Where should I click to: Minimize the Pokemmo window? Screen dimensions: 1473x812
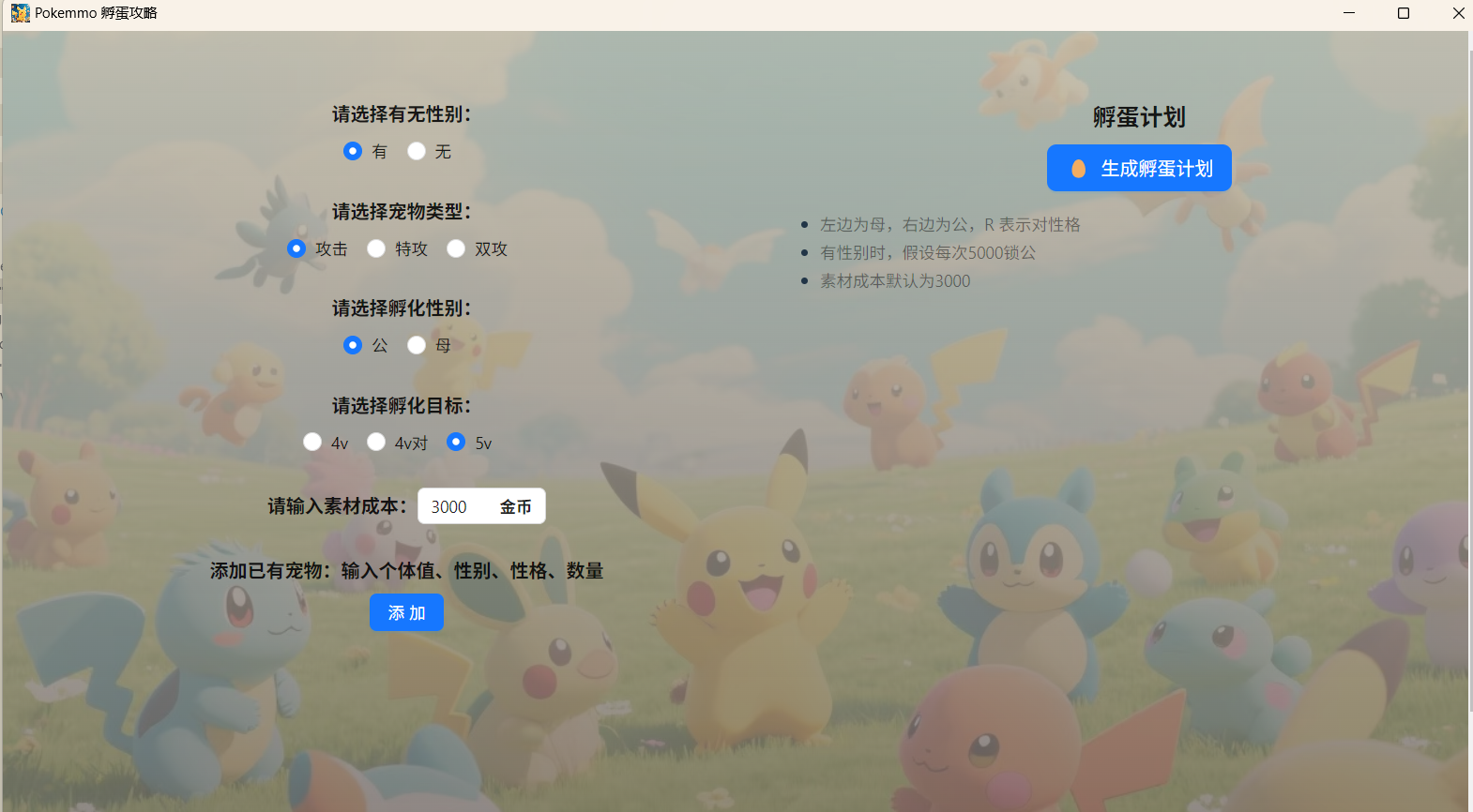pyautogui.click(x=1349, y=13)
